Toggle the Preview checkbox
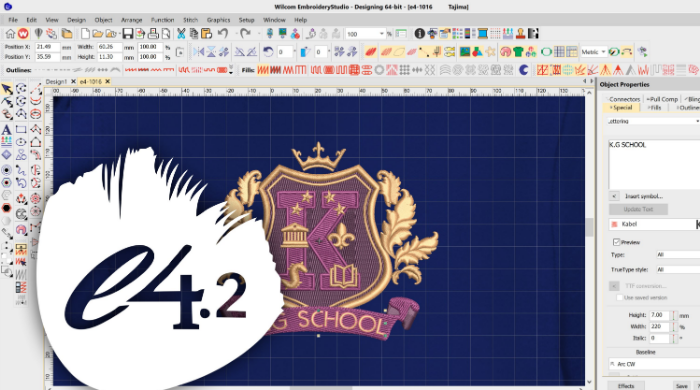The width and height of the screenshot is (700, 390). [617, 242]
